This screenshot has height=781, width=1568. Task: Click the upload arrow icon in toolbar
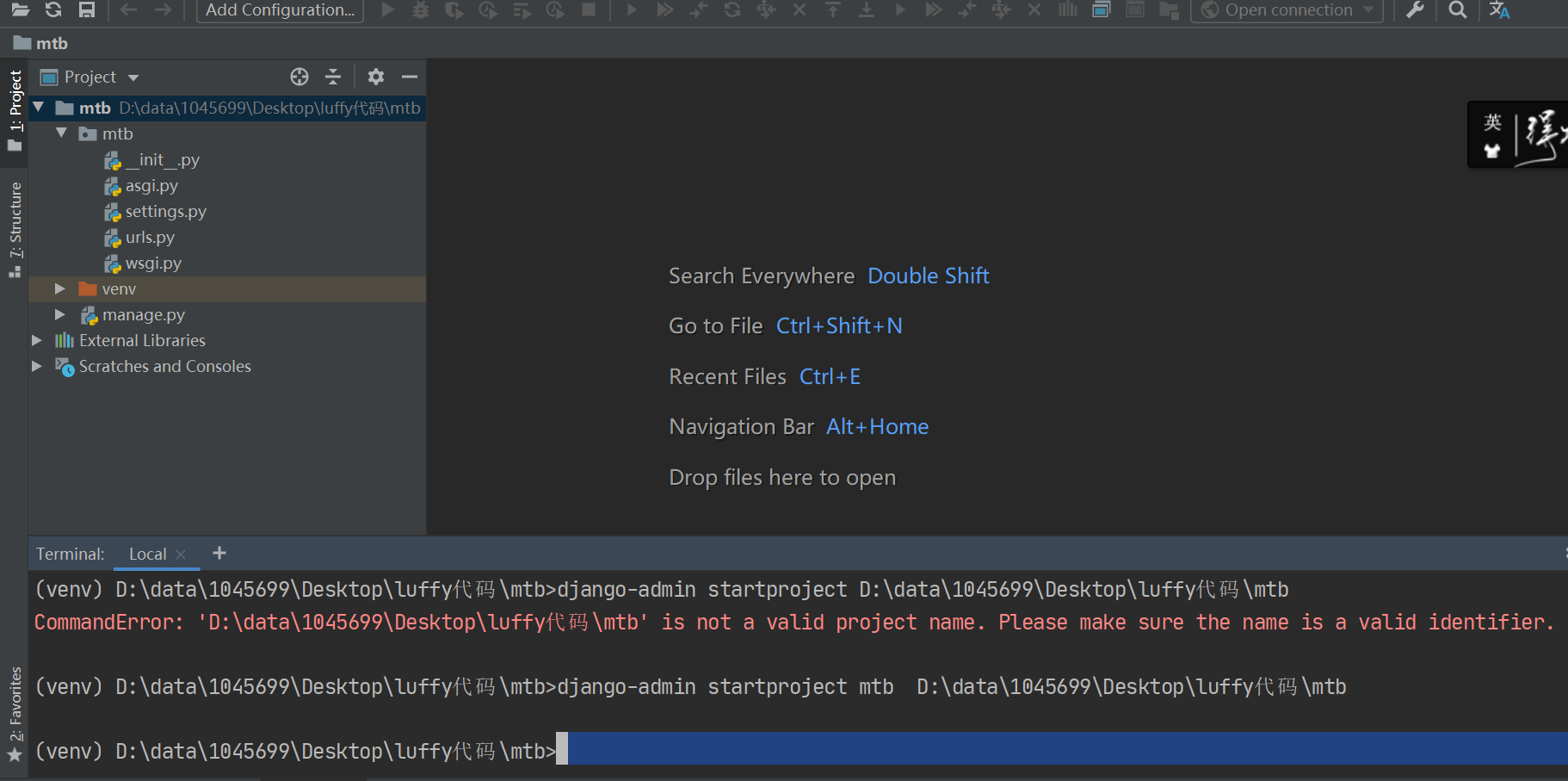pyautogui.click(x=833, y=9)
